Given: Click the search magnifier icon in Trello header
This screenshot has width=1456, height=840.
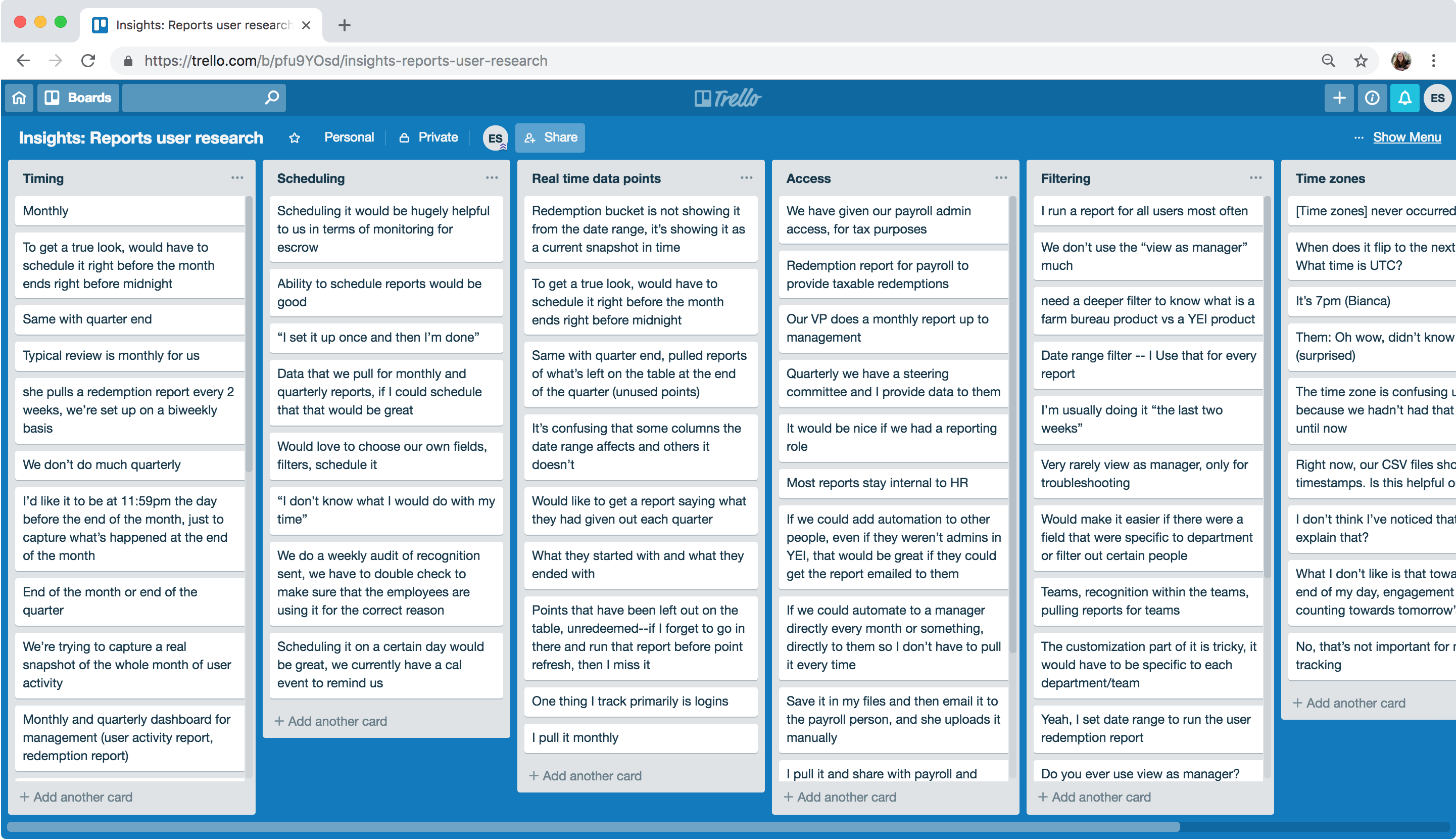Looking at the screenshot, I should [272, 98].
